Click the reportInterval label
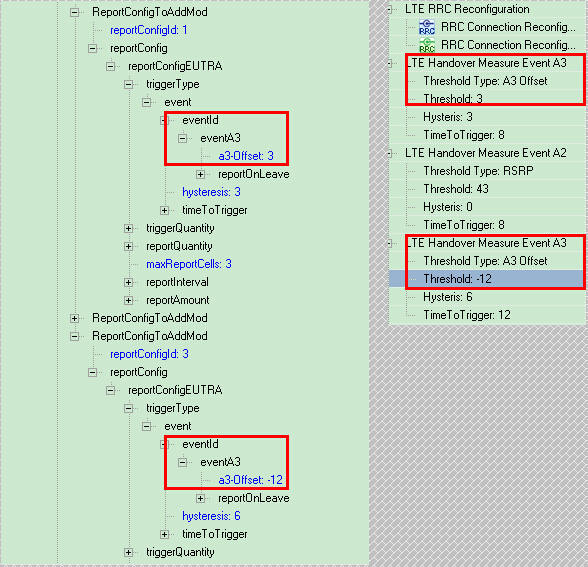Screen dimensions: 588x567 point(177,282)
